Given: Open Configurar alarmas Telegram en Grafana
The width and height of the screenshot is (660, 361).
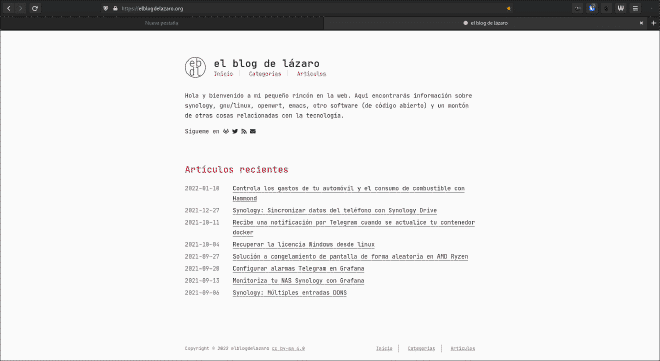Looking at the screenshot, I should [x=298, y=268].
